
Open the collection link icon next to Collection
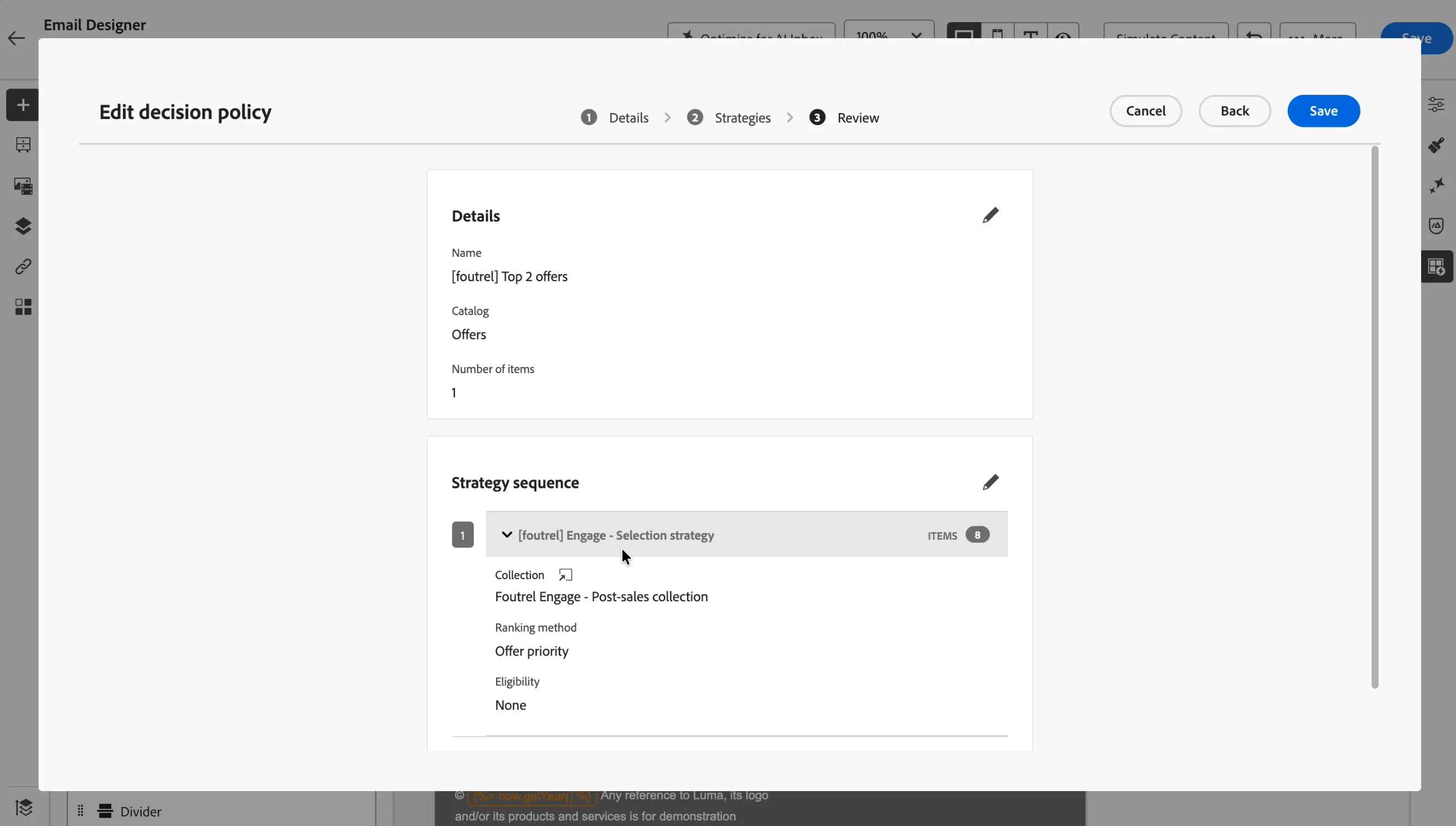[565, 575]
